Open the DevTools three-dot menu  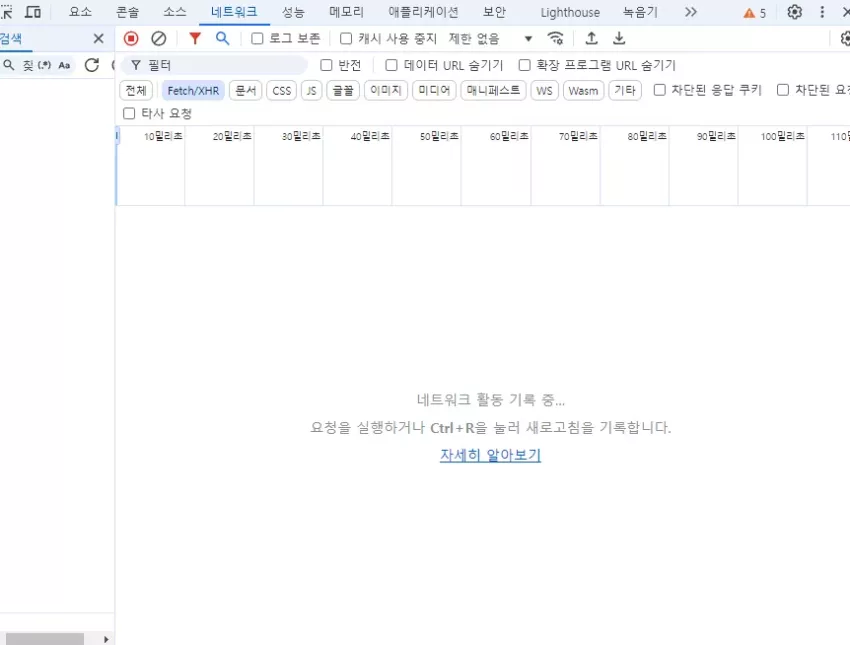click(x=822, y=12)
